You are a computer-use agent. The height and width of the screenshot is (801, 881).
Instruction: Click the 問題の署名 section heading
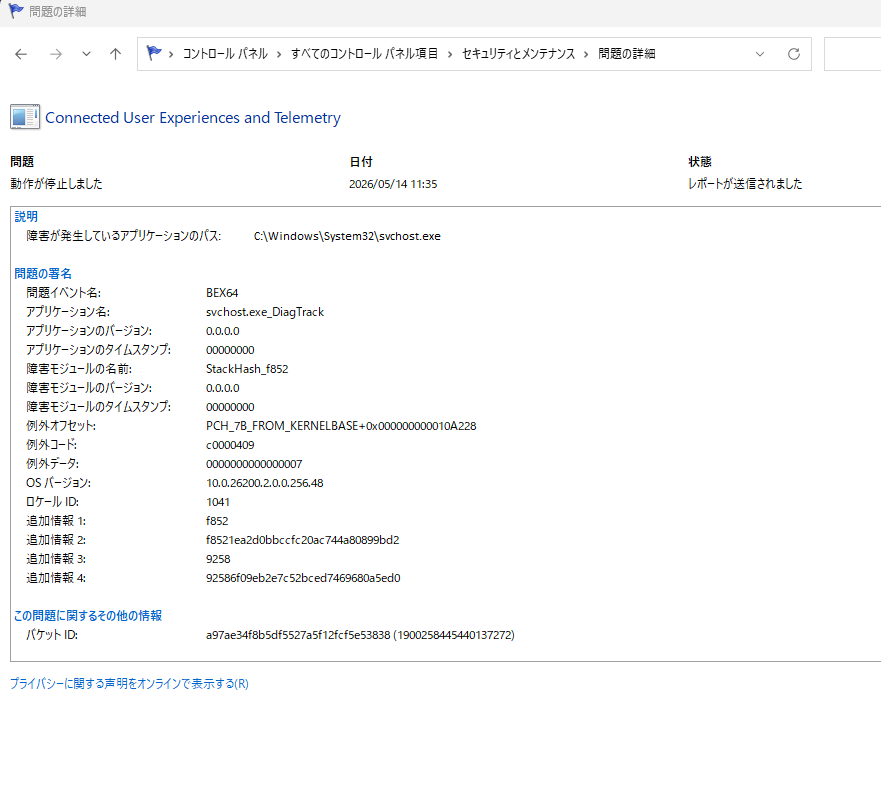[x=43, y=274]
